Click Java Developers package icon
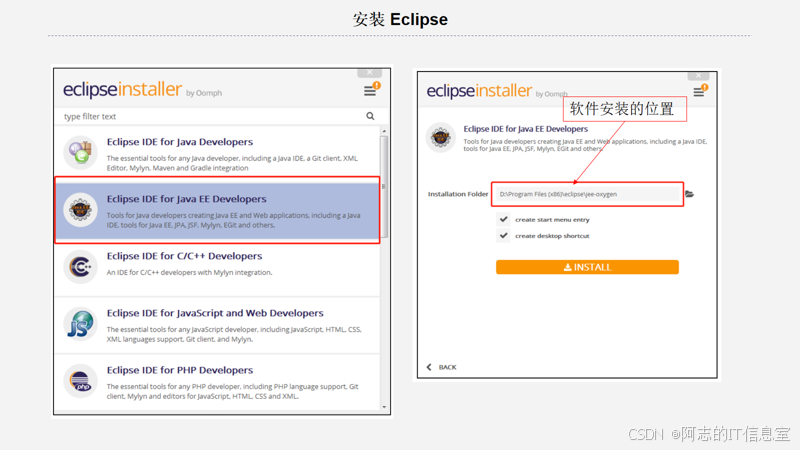 (80, 152)
